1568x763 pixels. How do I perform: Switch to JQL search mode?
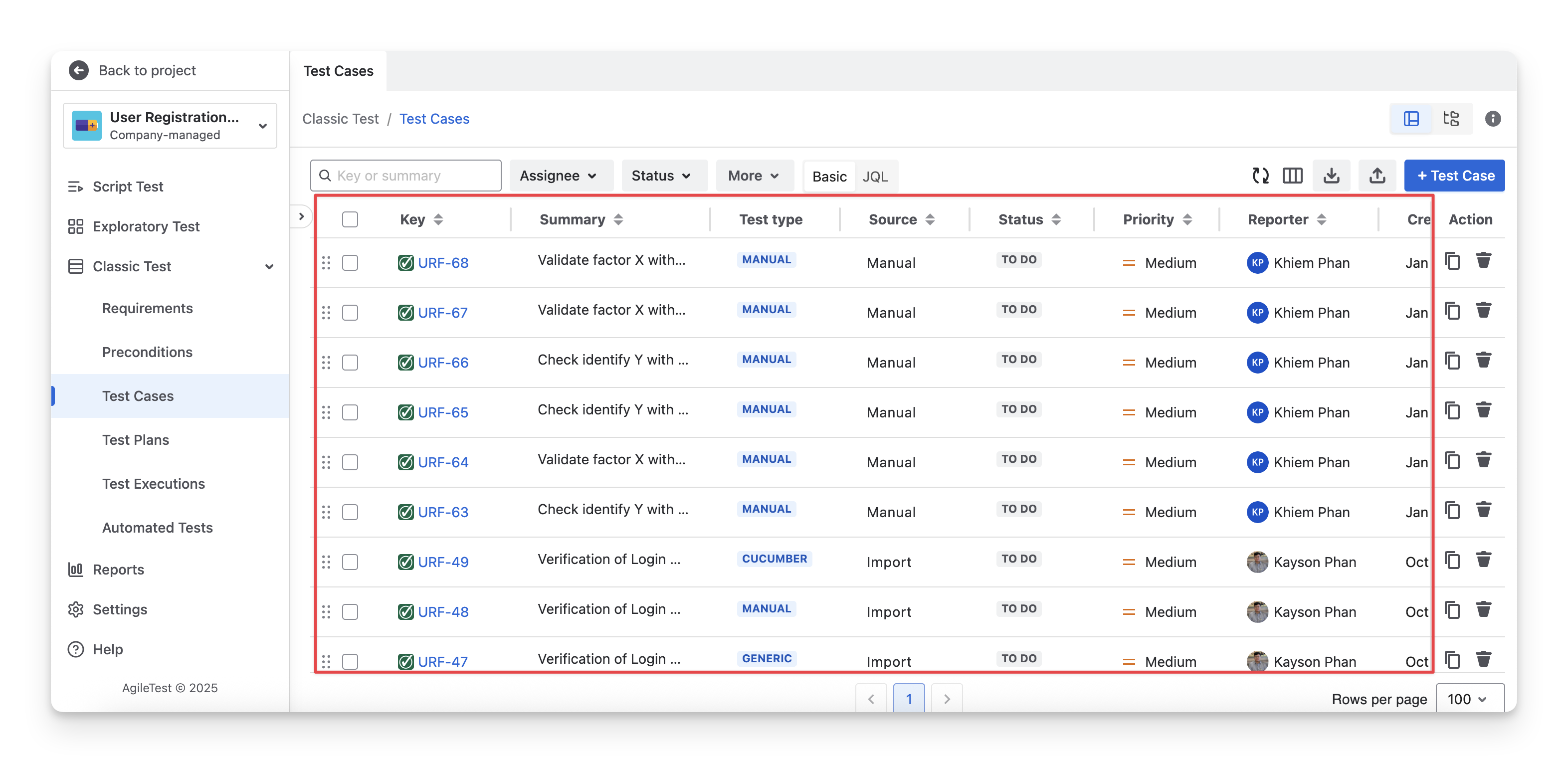click(x=875, y=177)
